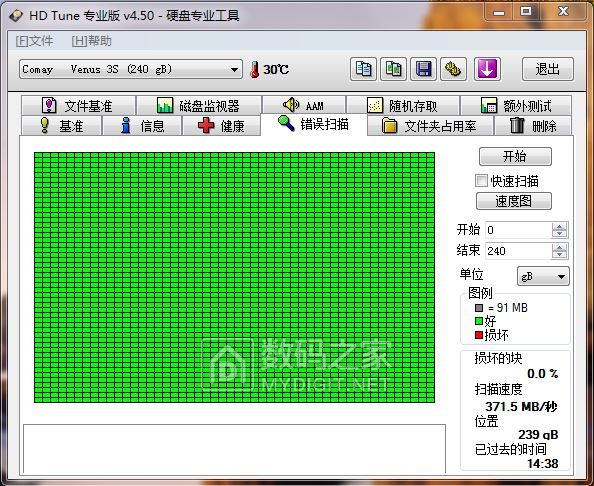Viewport: 594px width, 486px height.
Task: Switch to the 基准 tab
Action: (61, 125)
